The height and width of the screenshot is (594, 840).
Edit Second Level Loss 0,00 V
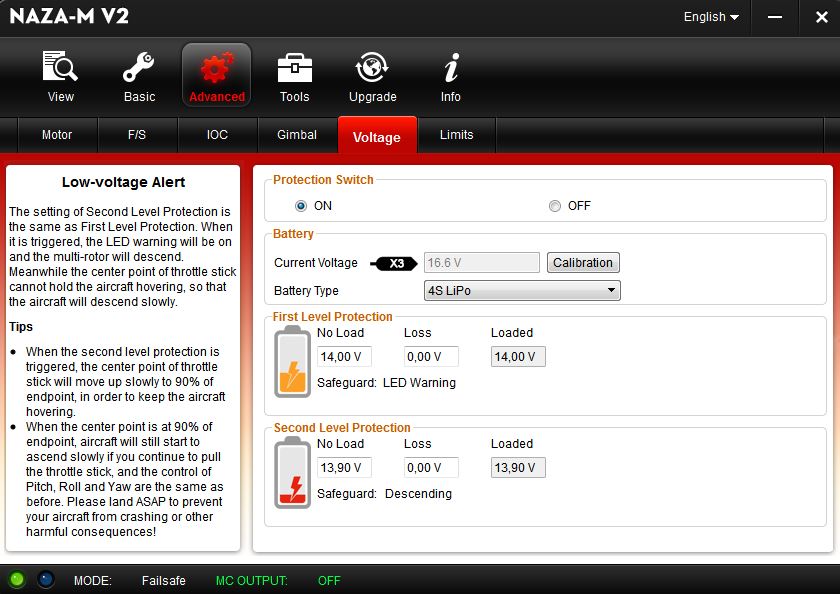click(431, 468)
